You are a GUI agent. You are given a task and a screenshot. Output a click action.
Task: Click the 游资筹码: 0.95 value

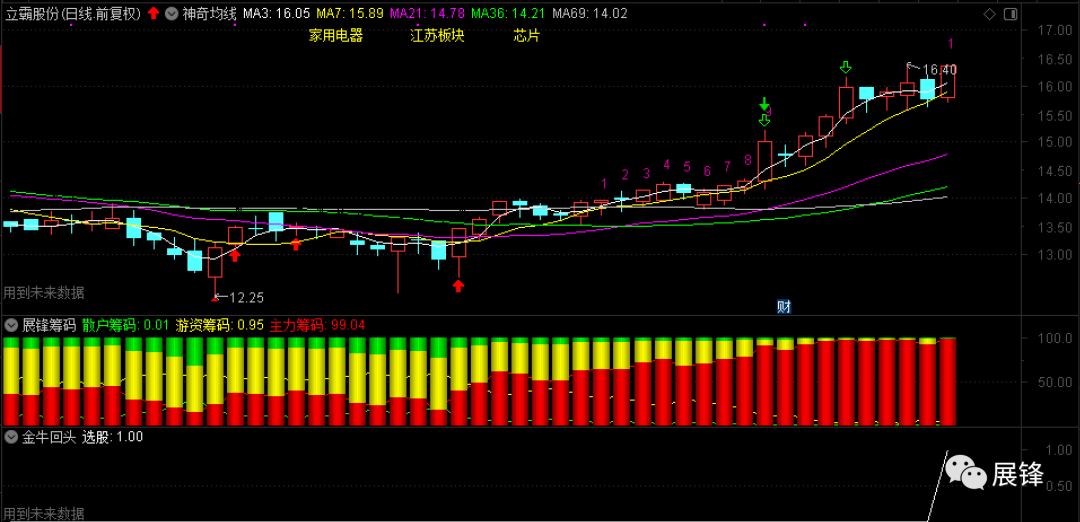point(220,324)
